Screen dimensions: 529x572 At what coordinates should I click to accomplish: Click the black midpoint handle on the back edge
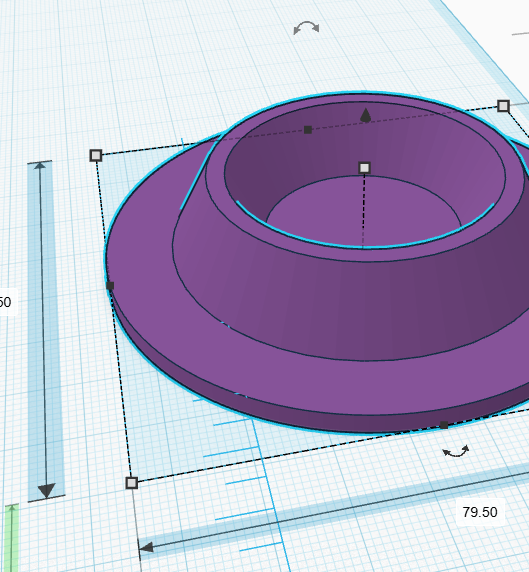308,130
